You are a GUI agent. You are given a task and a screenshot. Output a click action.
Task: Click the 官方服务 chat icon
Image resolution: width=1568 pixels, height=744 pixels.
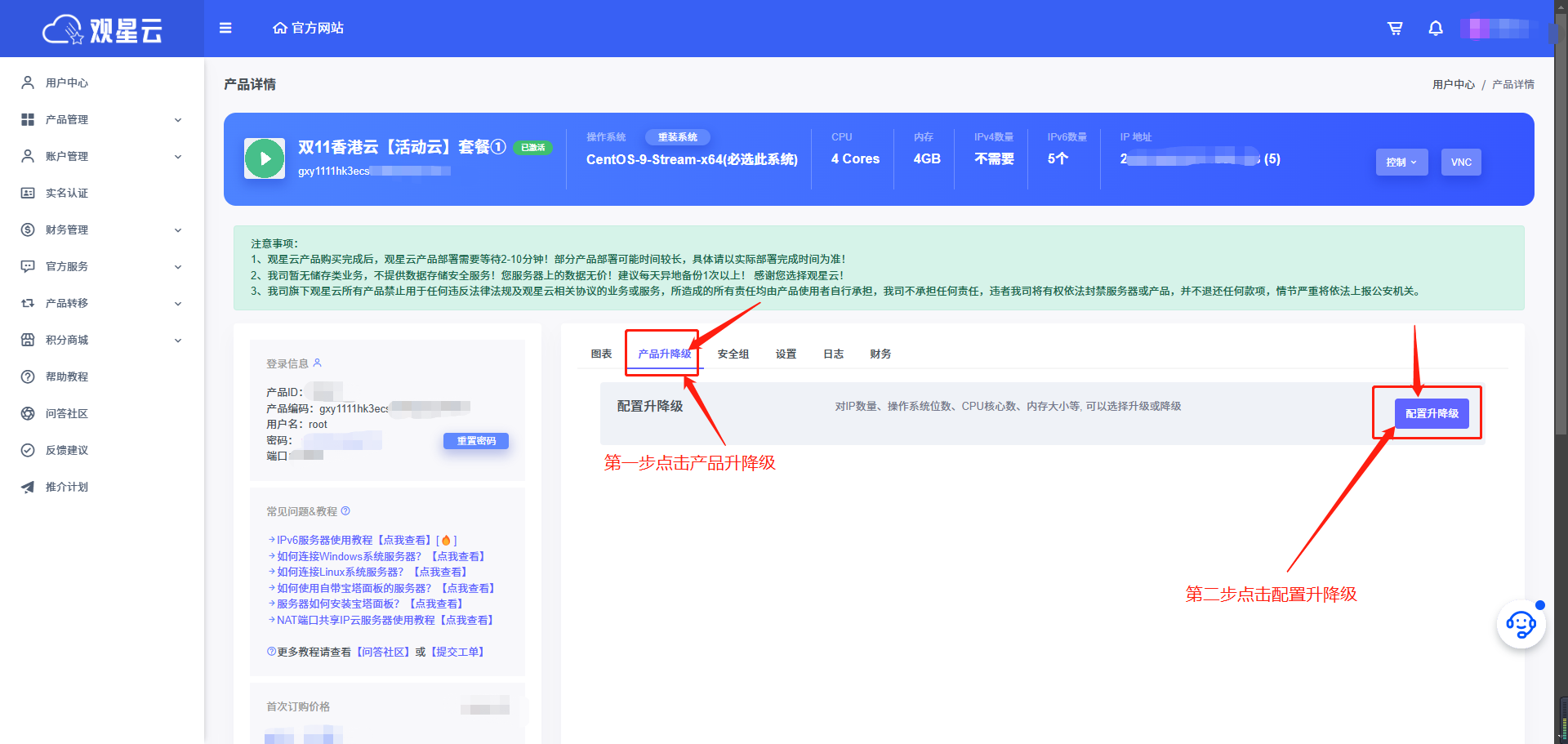[x=28, y=266]
